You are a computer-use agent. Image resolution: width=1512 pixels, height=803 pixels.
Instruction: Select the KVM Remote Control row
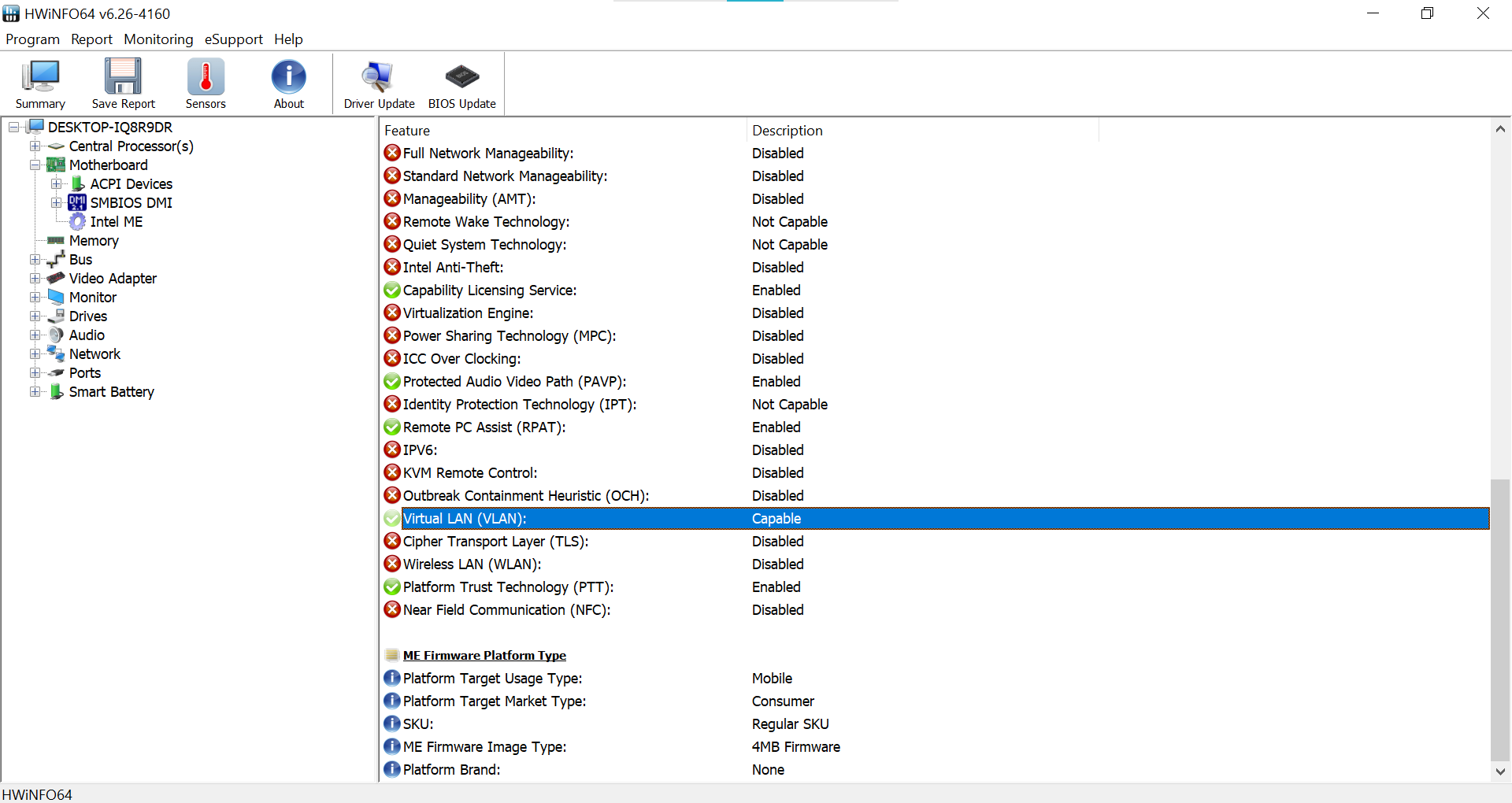935,472
